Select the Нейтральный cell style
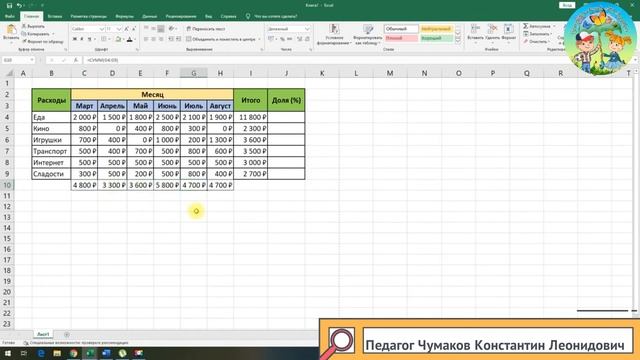Image resolution: width=640 pixels, height=360 pixels. pos(436,29)
